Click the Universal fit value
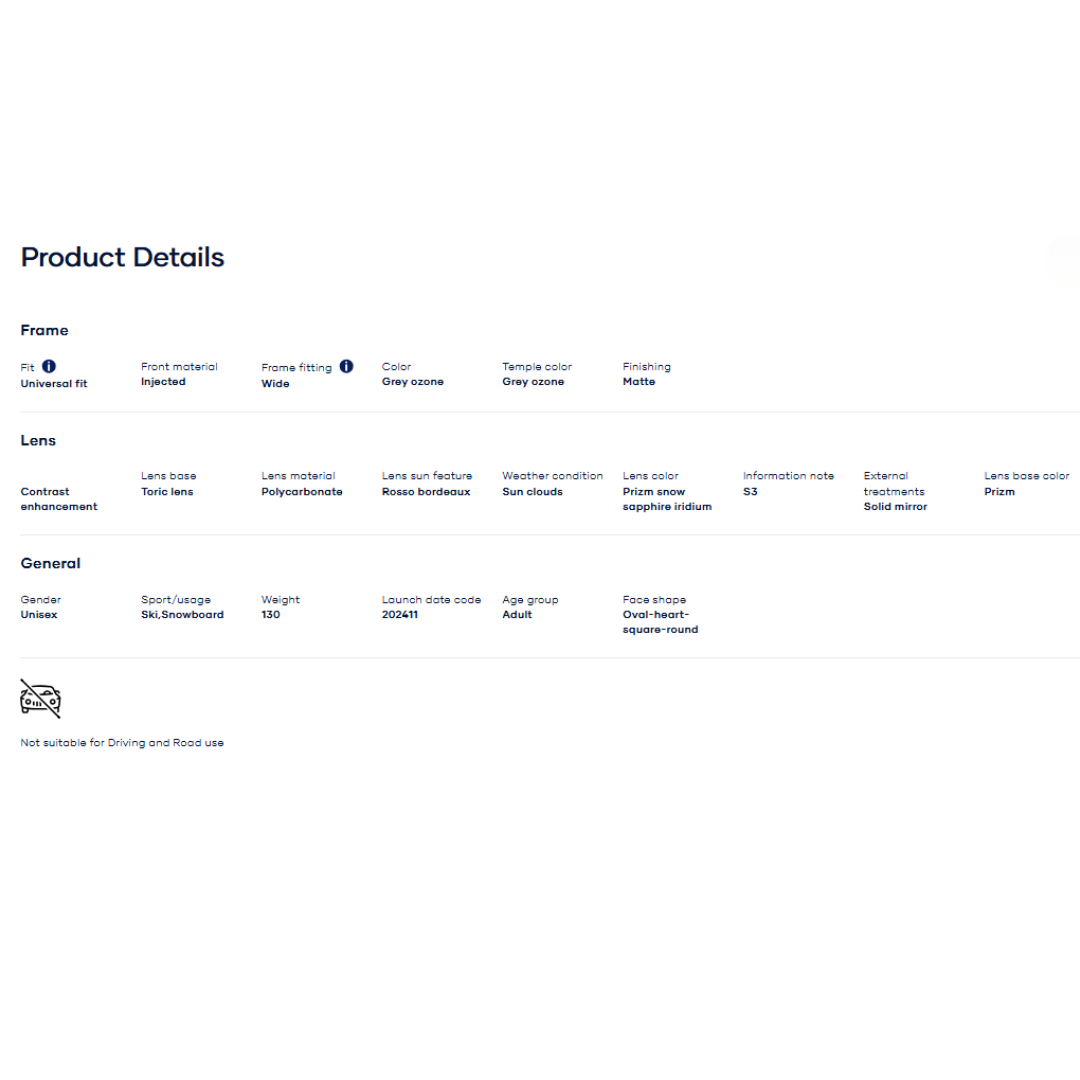1080x1080 pixels. [54, 383]
